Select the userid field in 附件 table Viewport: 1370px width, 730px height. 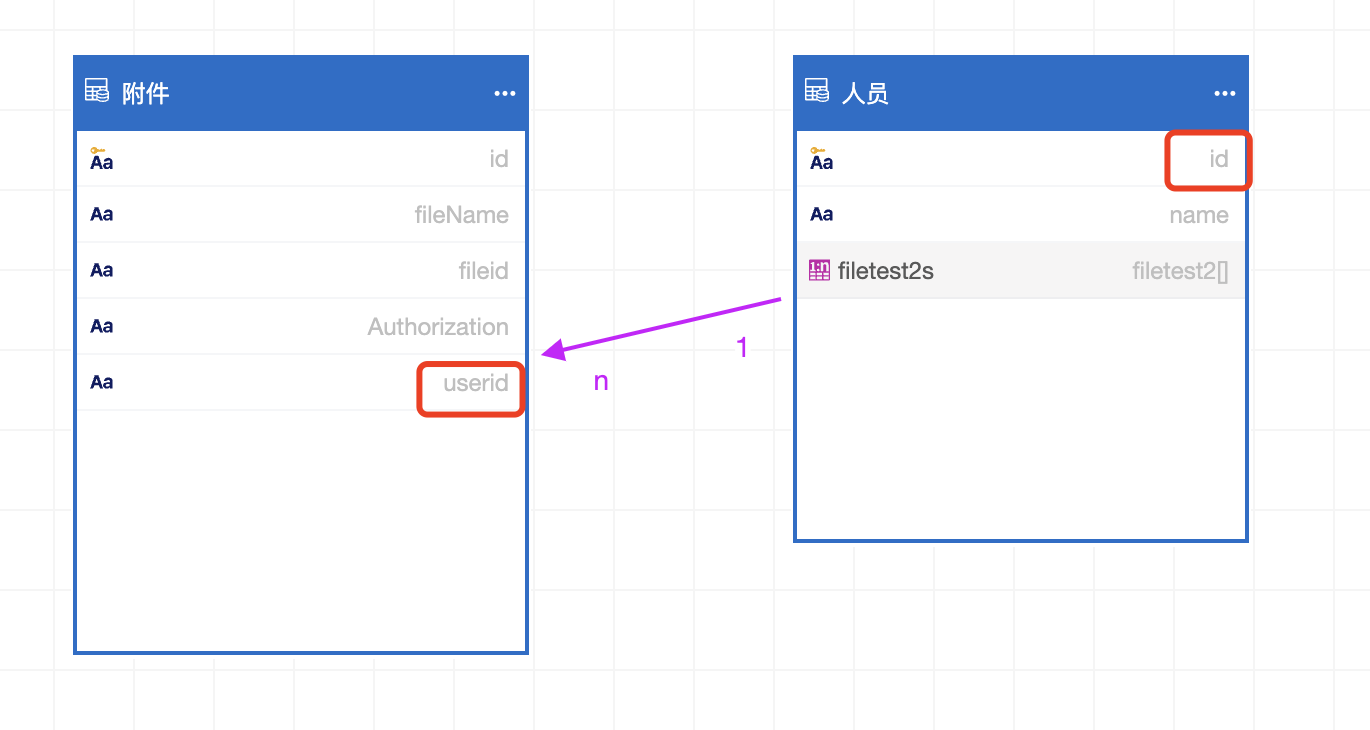pos(475,383)
